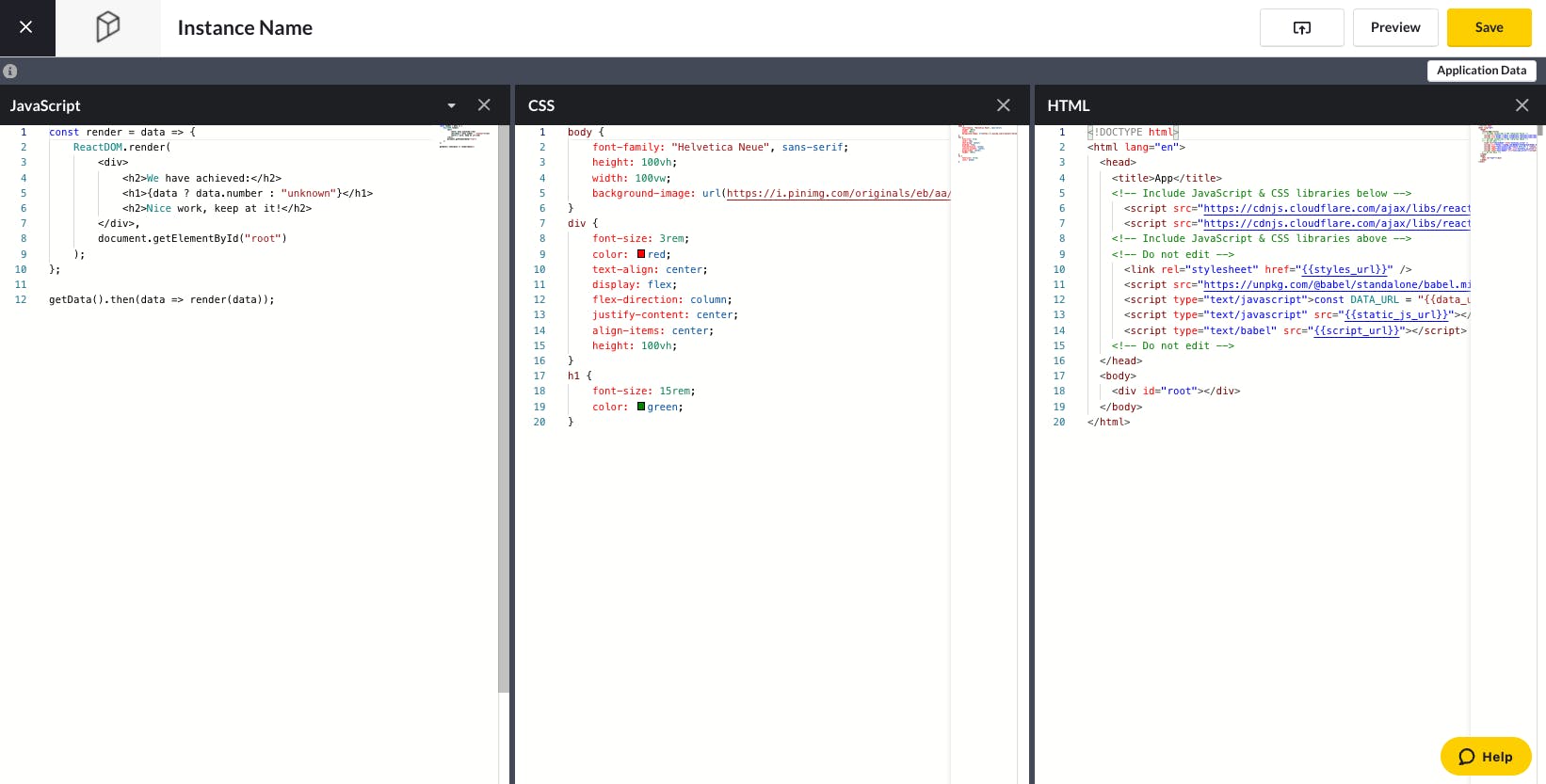Open the external display preview icon button
This screenshot has height=784, width=1546.
tap(1301, 27)
